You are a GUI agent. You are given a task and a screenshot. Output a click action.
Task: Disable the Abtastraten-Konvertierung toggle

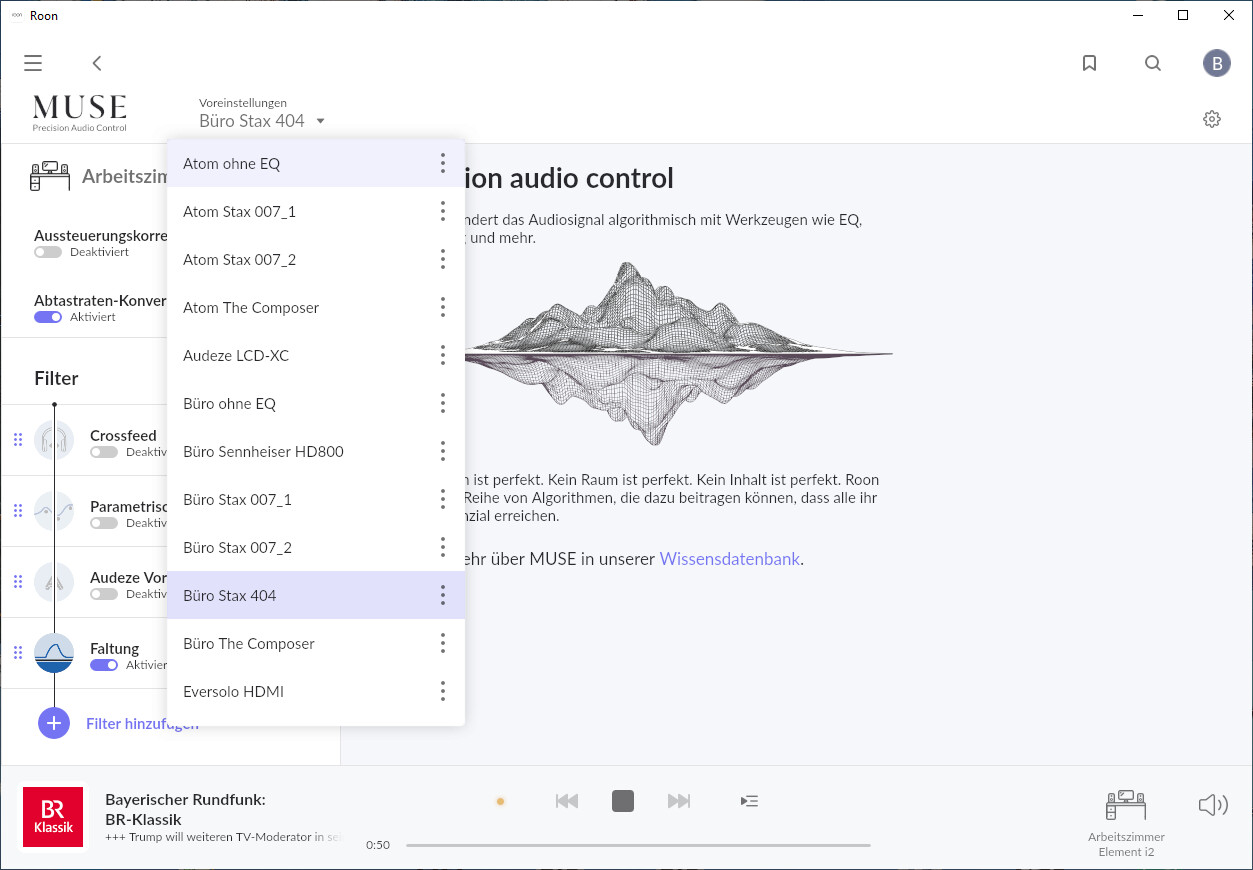(x=48, y=317)
